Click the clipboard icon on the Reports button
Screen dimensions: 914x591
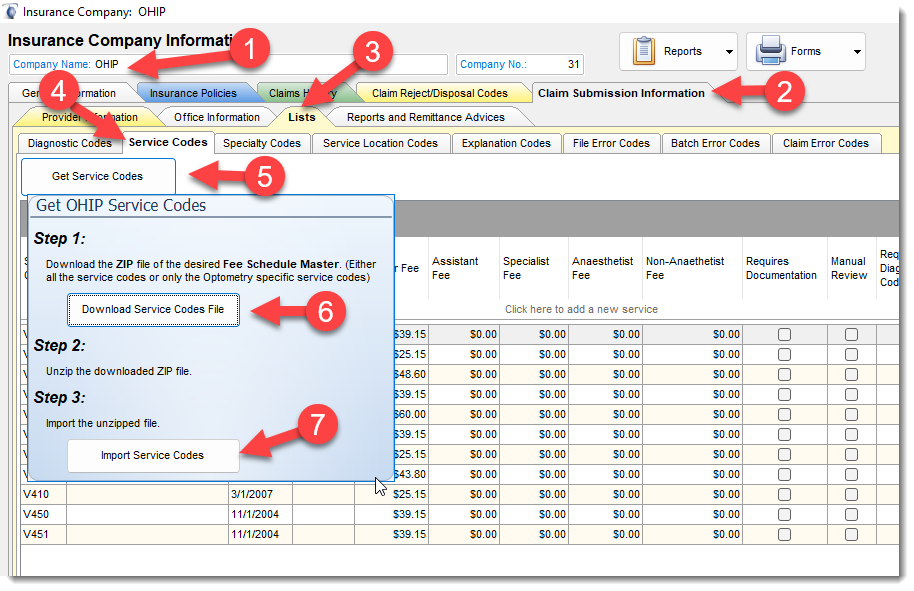pos(644,51)
